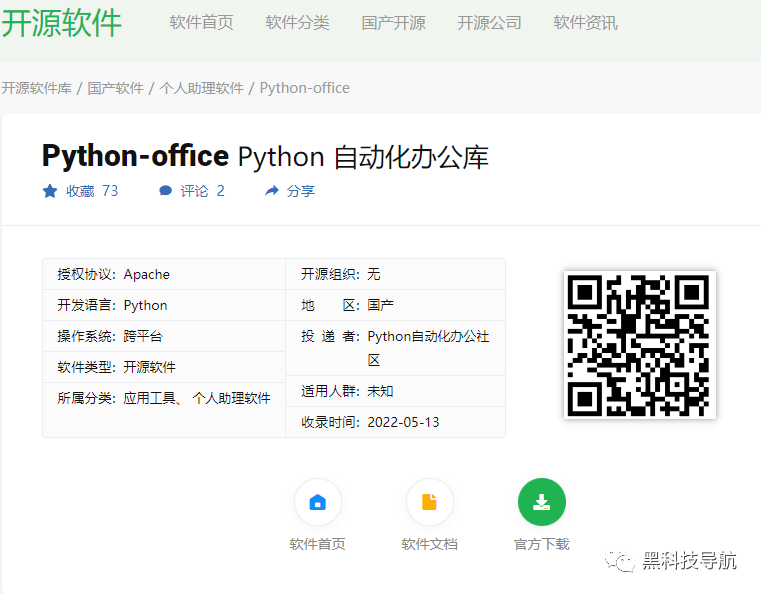Open the 国产开源 nav menu
The height and width of the screenshot is (594, 761).
coord(394,22)
